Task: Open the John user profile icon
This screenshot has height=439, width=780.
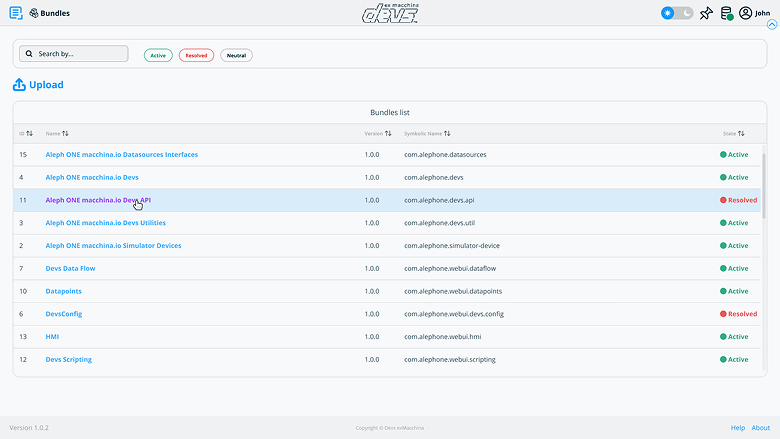Action: click(x=745, y=13)
